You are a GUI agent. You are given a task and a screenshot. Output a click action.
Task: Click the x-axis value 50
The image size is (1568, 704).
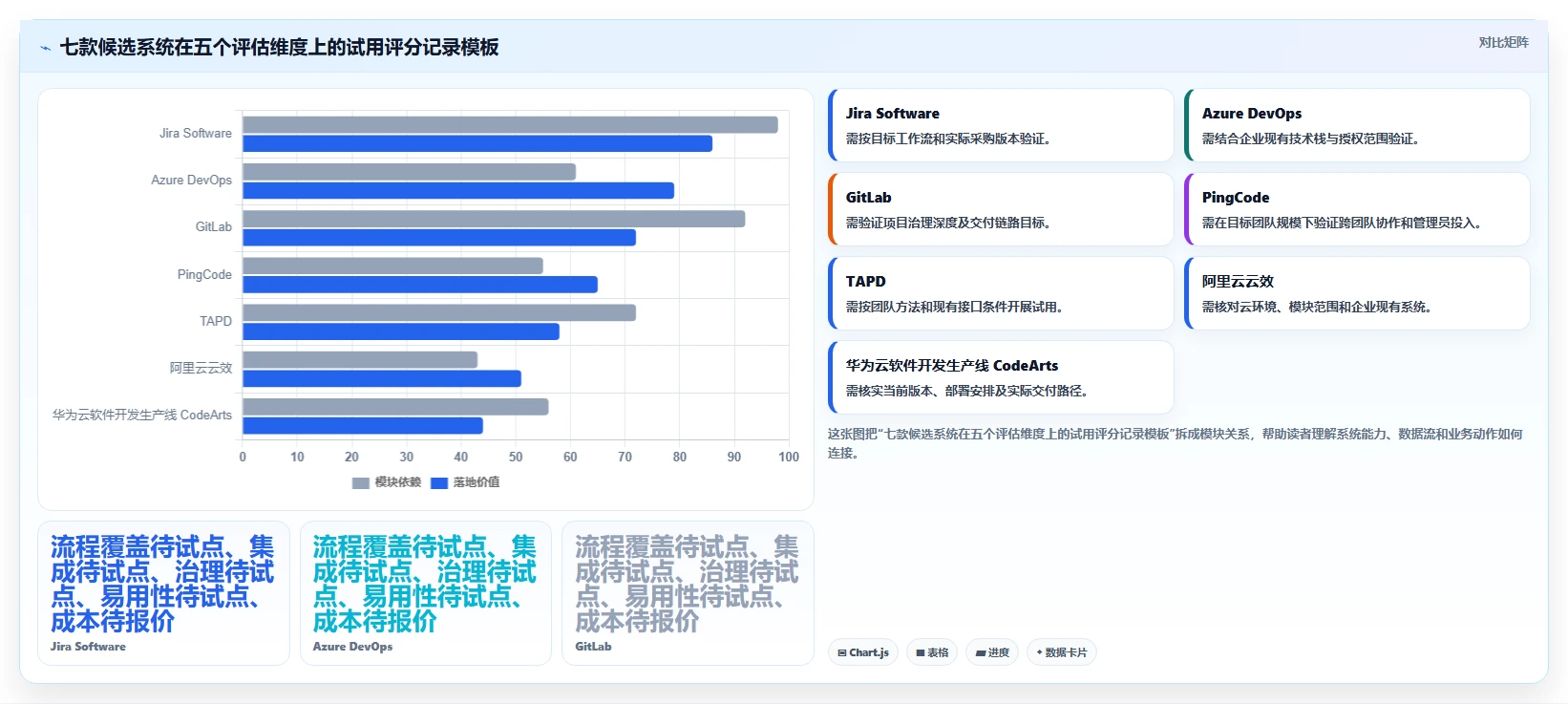(516, 457)
